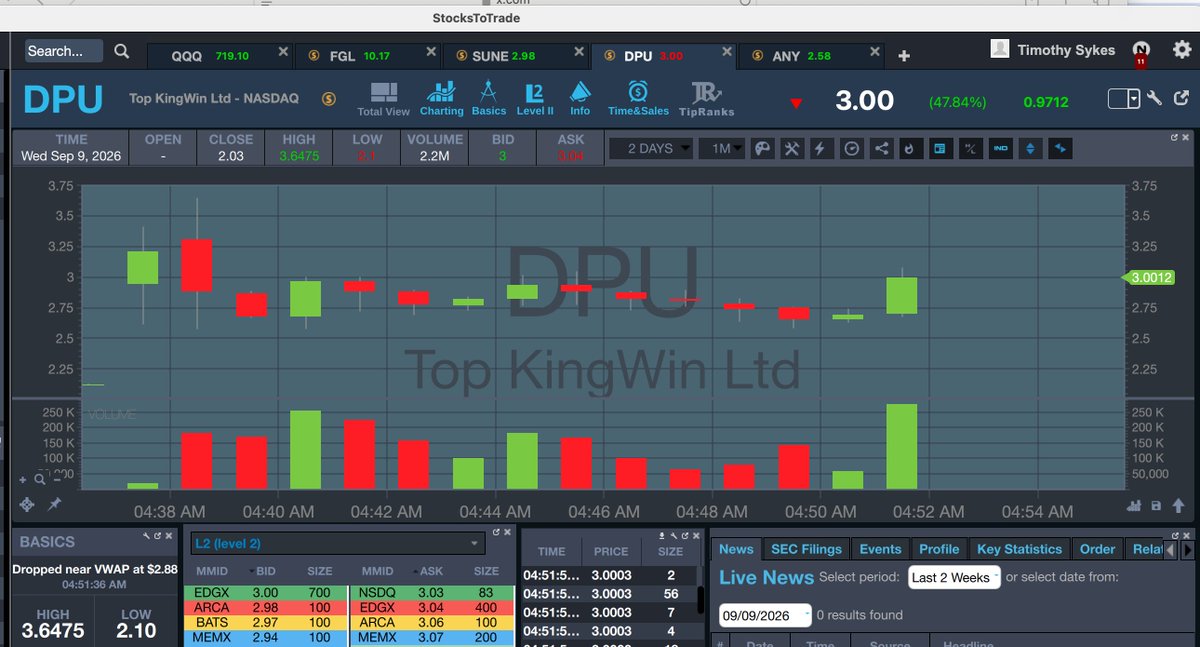
Task: Zoom in chart with plus button
Action: point(23,479)
